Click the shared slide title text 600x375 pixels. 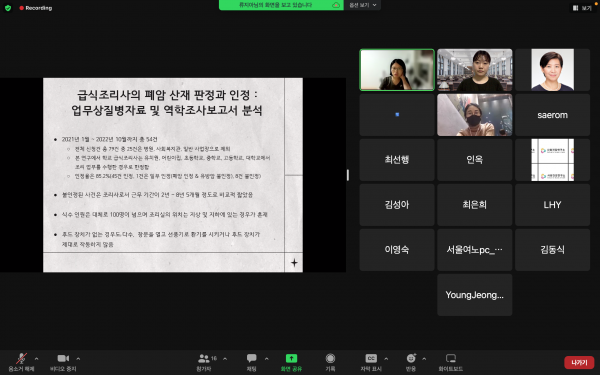(x=167, y=102)
